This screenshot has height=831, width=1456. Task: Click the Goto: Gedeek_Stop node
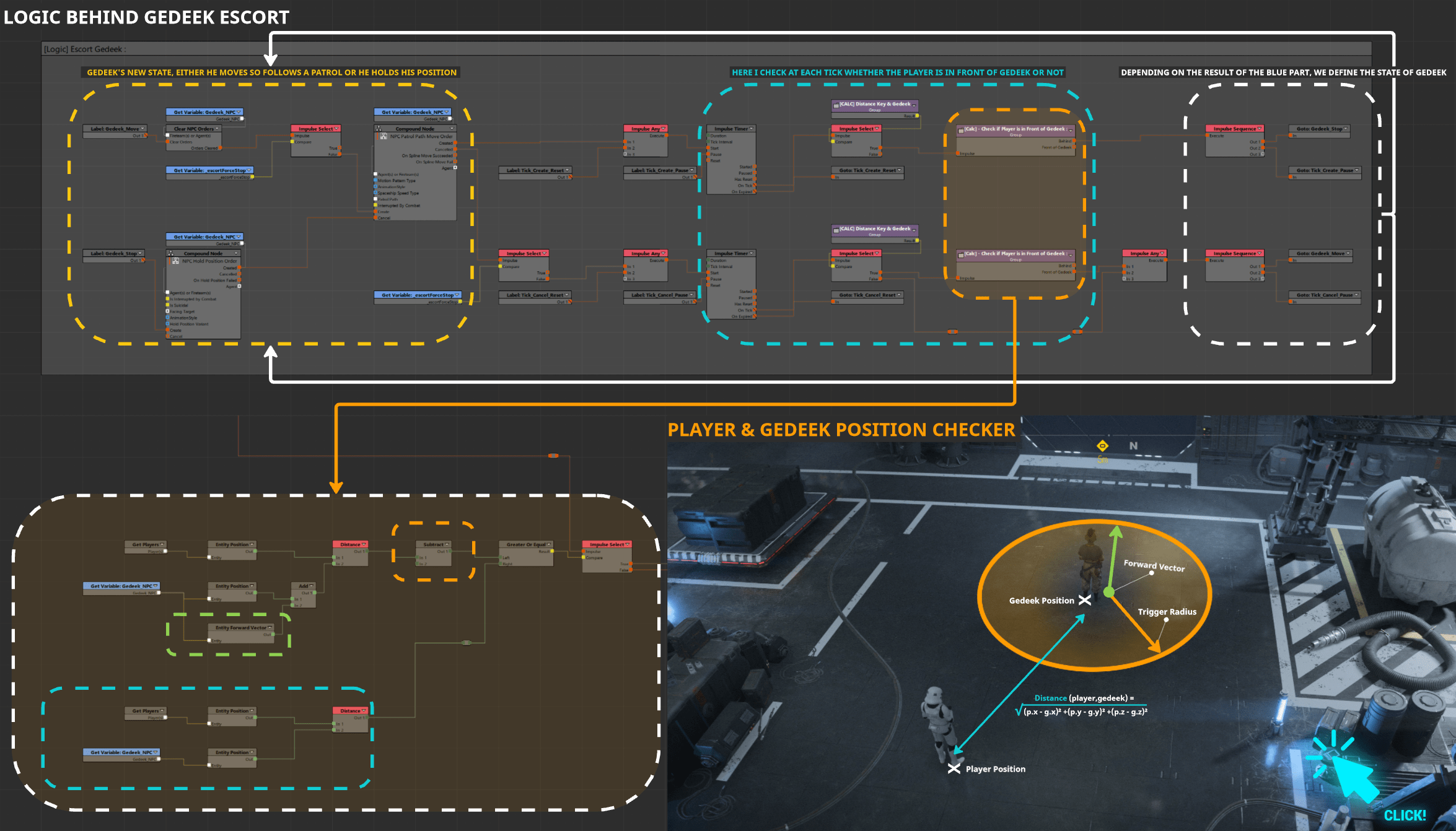(1320, 129)
